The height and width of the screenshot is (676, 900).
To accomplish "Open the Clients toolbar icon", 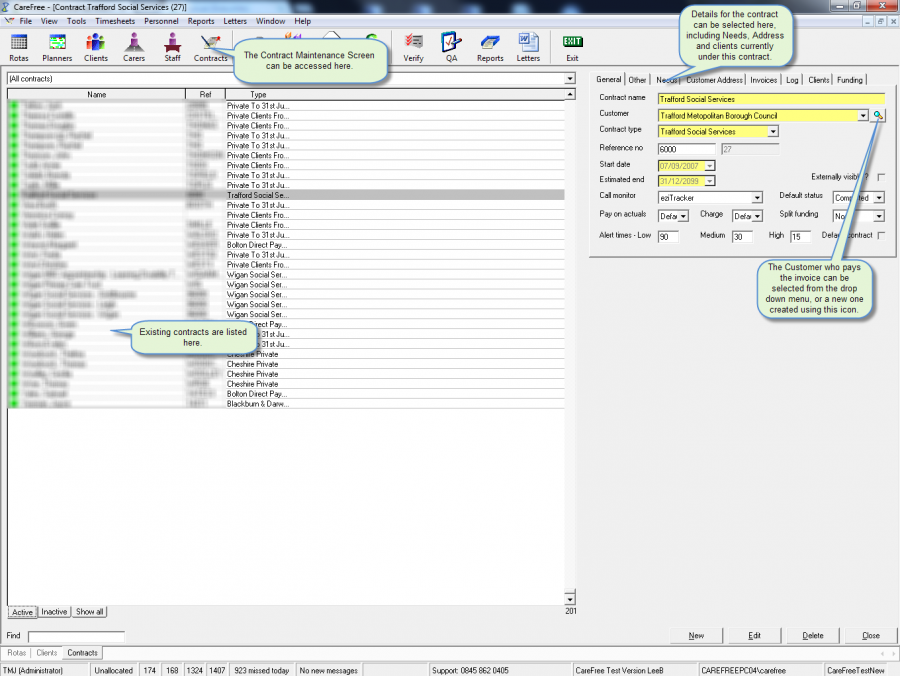I will tap(96, 46).
